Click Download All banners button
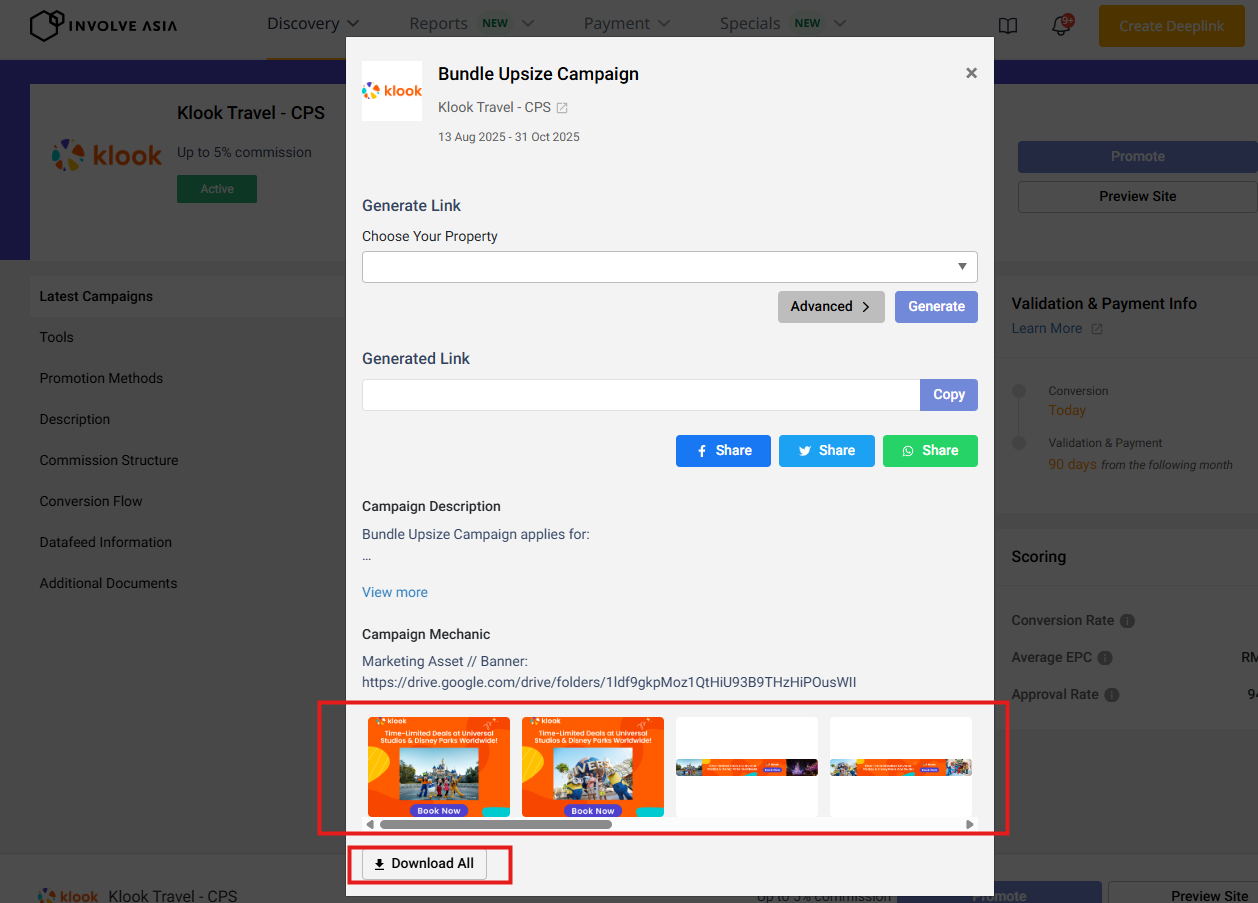The height and width of the screenshot is (903, 1258). coord(424,864)
